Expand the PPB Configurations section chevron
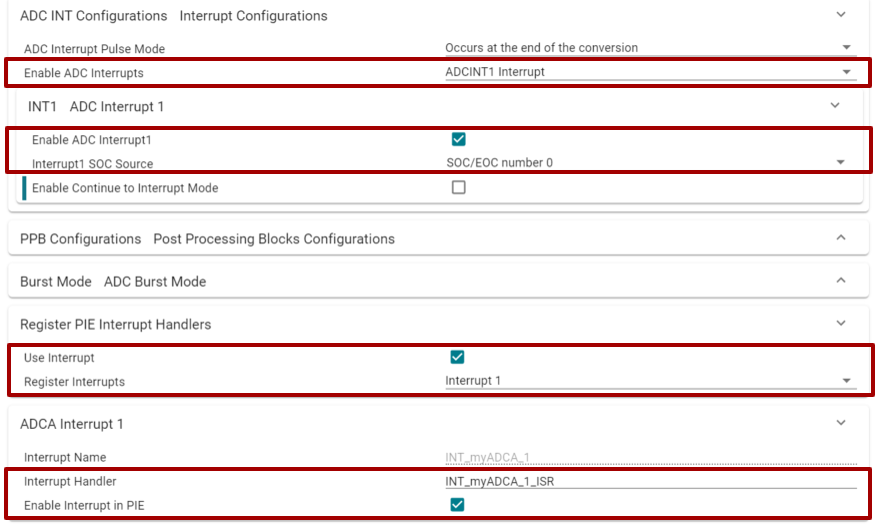878x526 pixels. coord(840,238)
